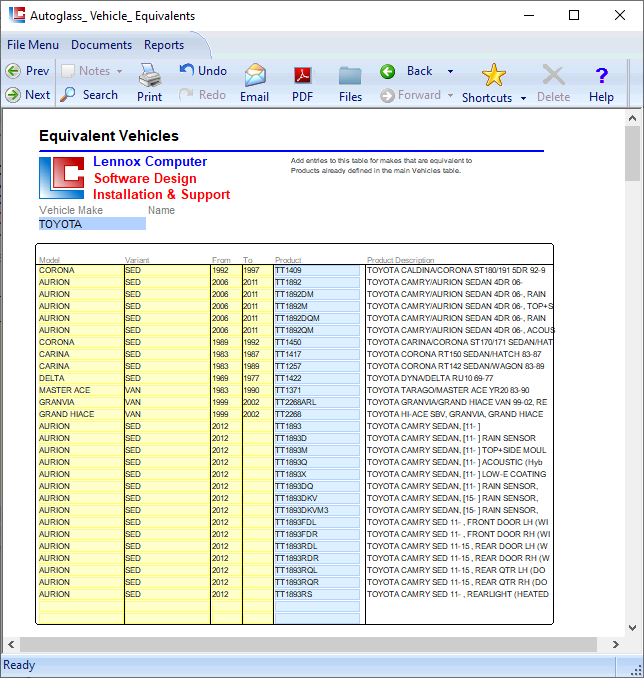Click the vertical scrollbar up arrow
The image size is (644, 678).
coord(632,118)
